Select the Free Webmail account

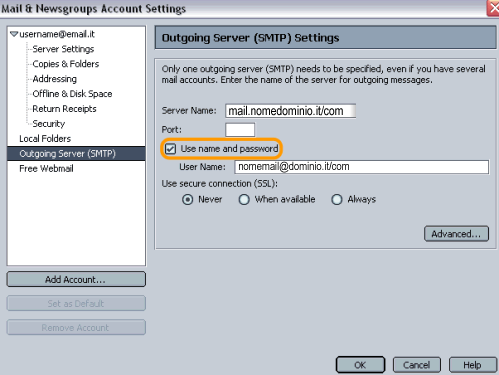46,168
